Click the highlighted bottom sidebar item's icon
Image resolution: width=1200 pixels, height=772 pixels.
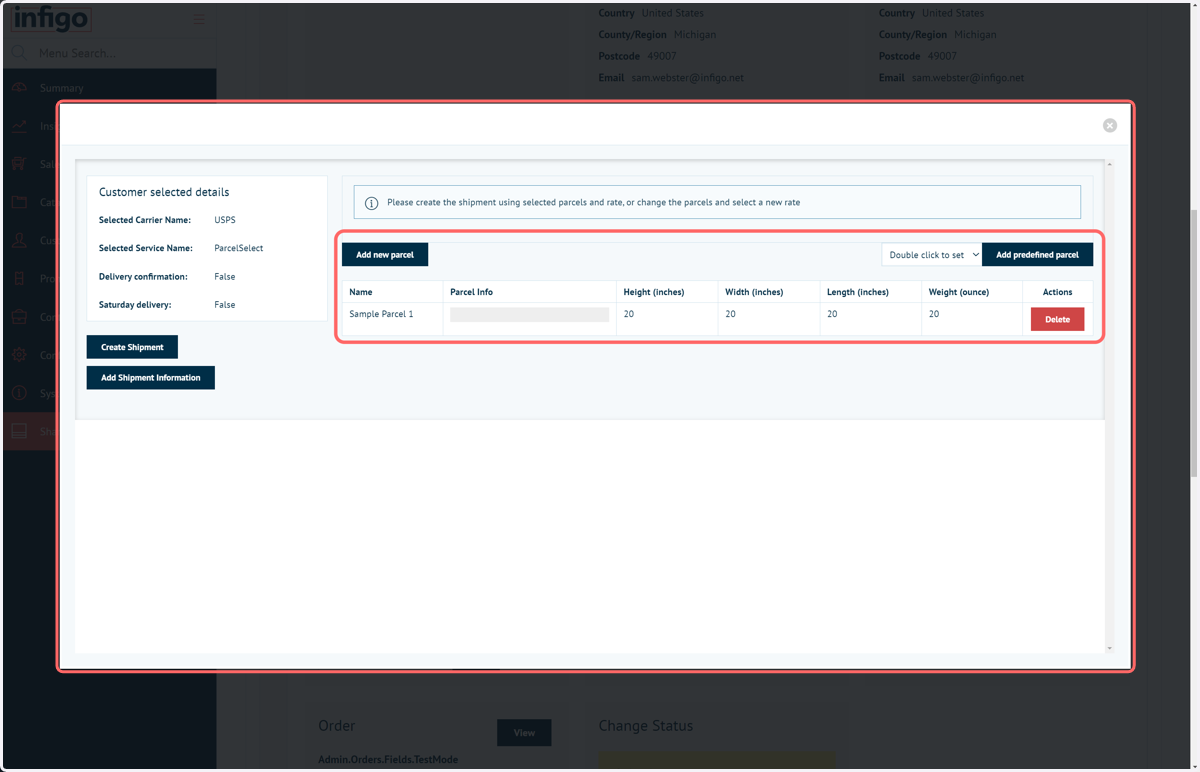19,431
